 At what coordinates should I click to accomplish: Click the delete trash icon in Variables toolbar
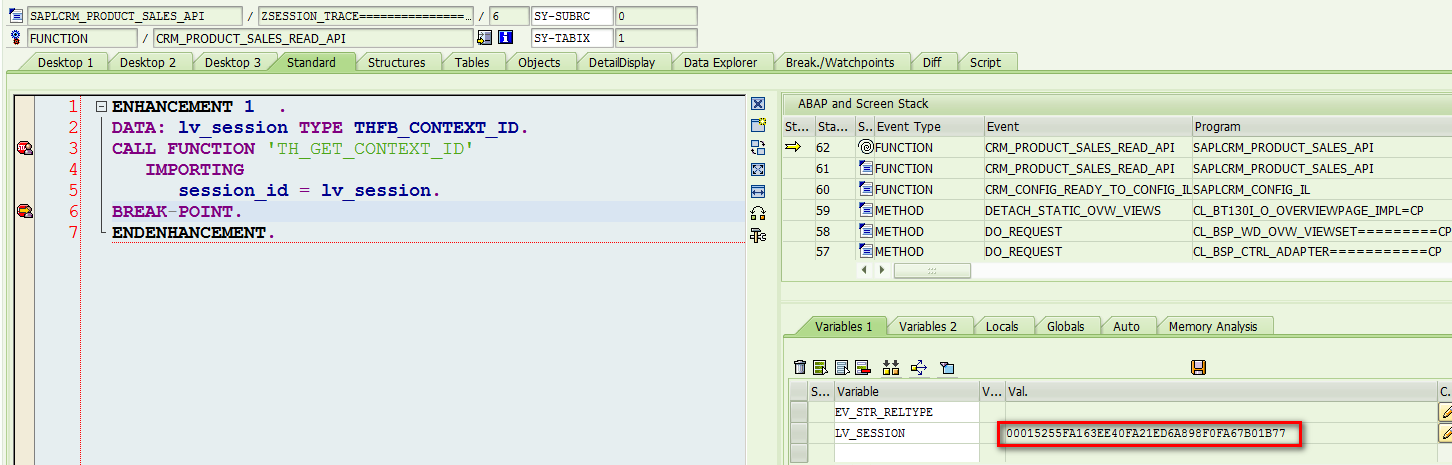pos(799,367)
